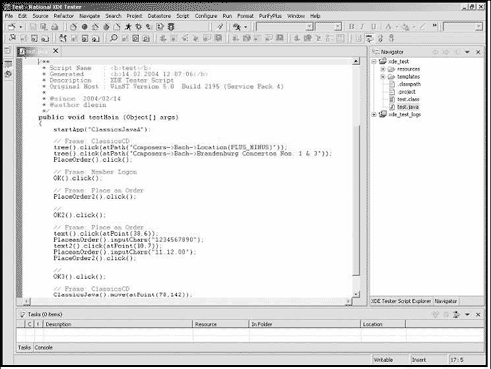Switch to the Console tab
The width and height of the screenshot is (491, 369).
[43, 347]
